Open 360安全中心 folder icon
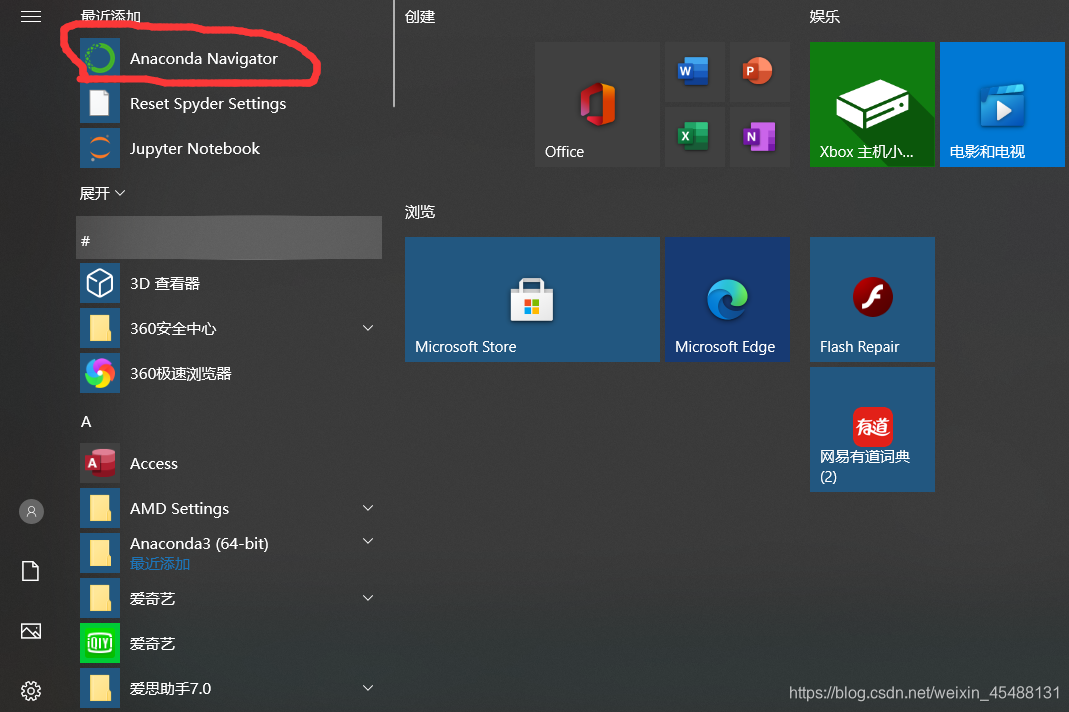Viewport: 1069px width, 712px height. pyautogui.click(x=100, y=328)
